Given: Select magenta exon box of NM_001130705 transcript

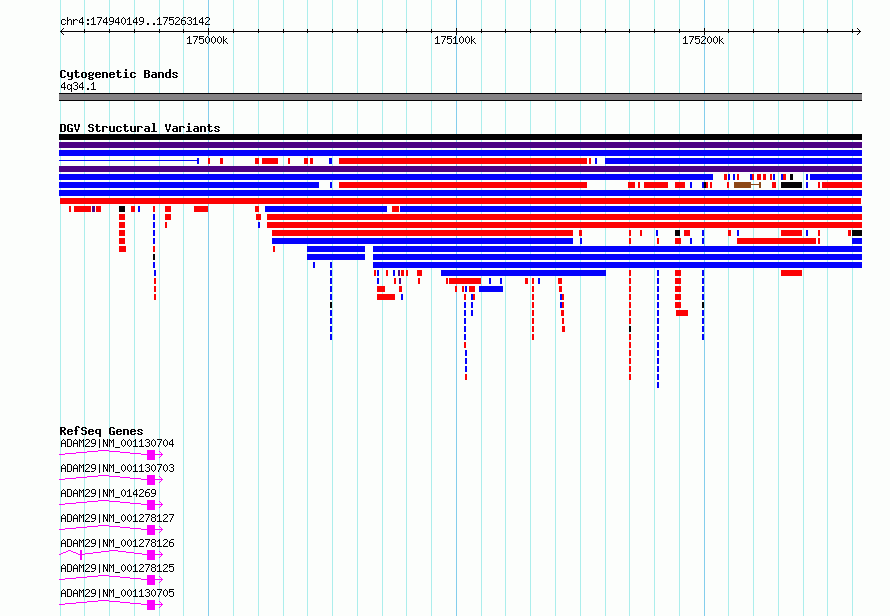Looking at the screenshot, I should coord(151,605).
